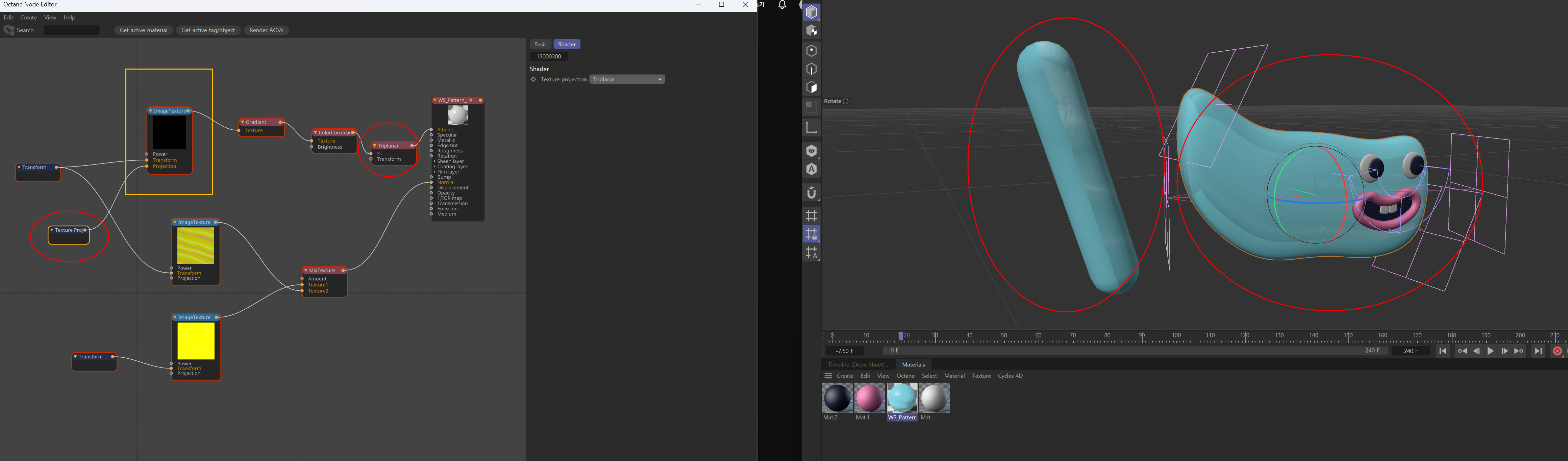Collapse the MixTexture node header arrow
The image size is (1568, 461).
tap(306, 270)
